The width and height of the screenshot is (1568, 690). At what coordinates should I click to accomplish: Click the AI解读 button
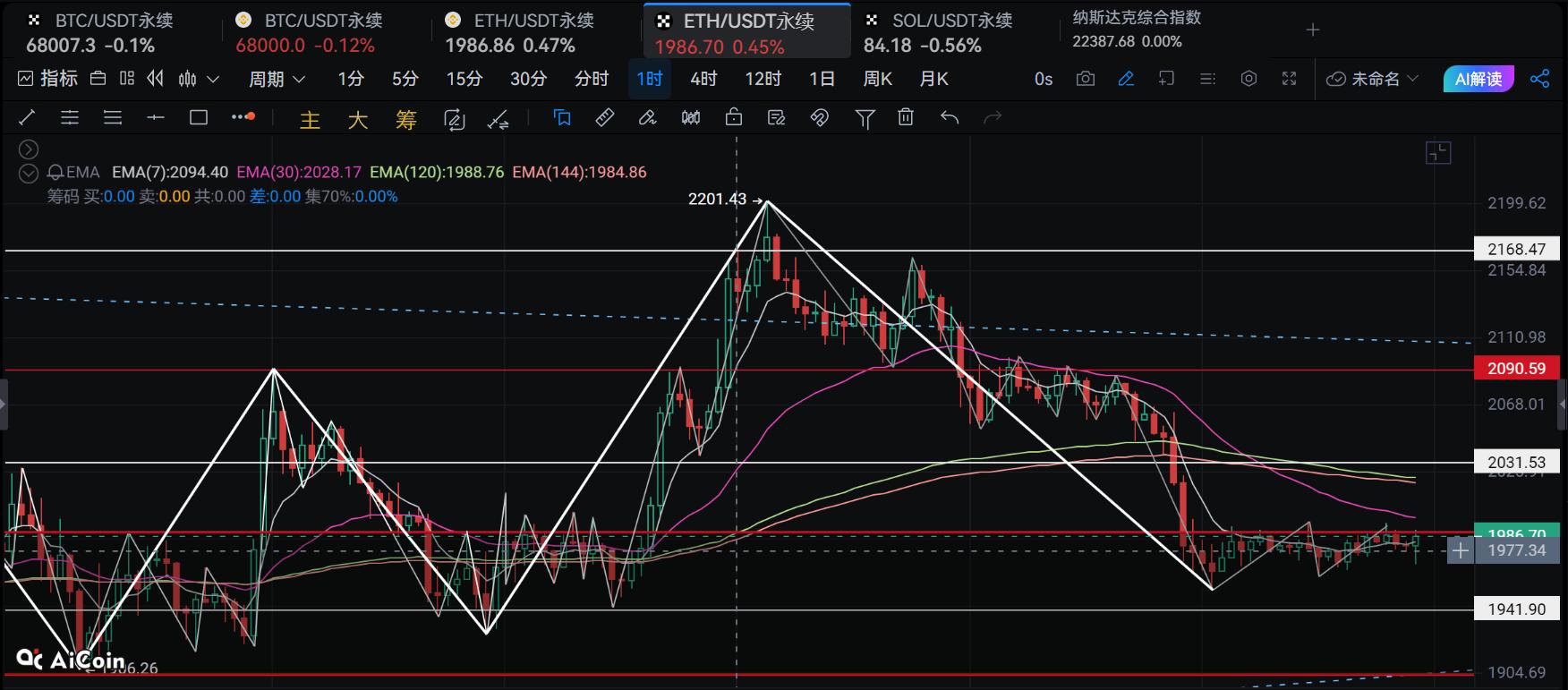[1478, 79]
